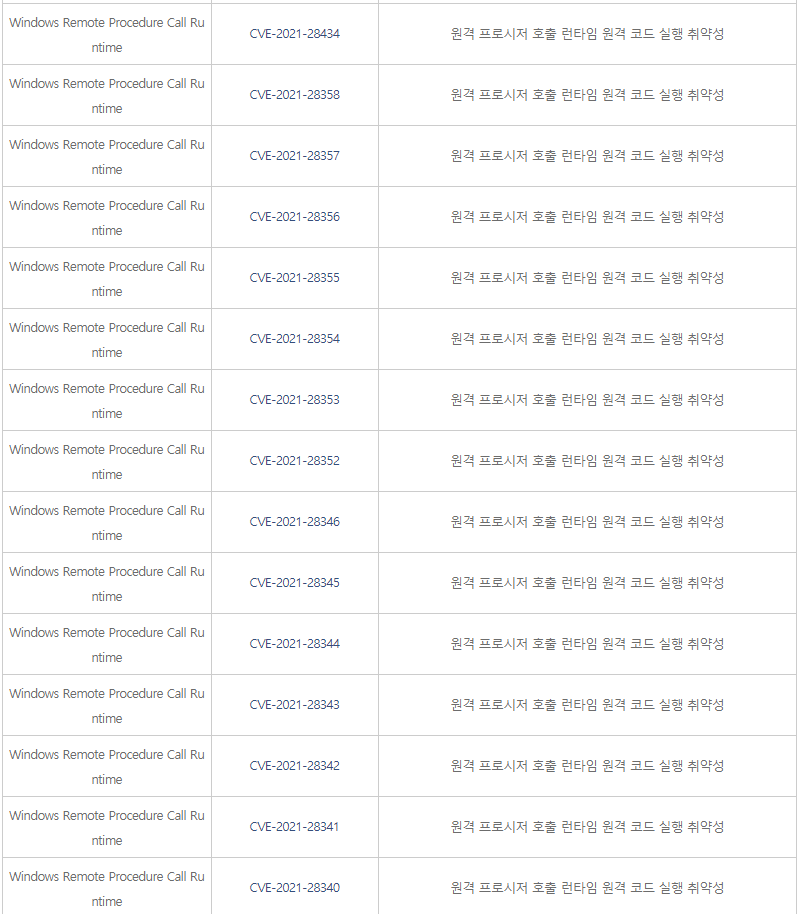Open the CVE-2021-28434 link
The width and height of the screenshot is (798, 914).
pyautogui.click(x=294, y=34)
